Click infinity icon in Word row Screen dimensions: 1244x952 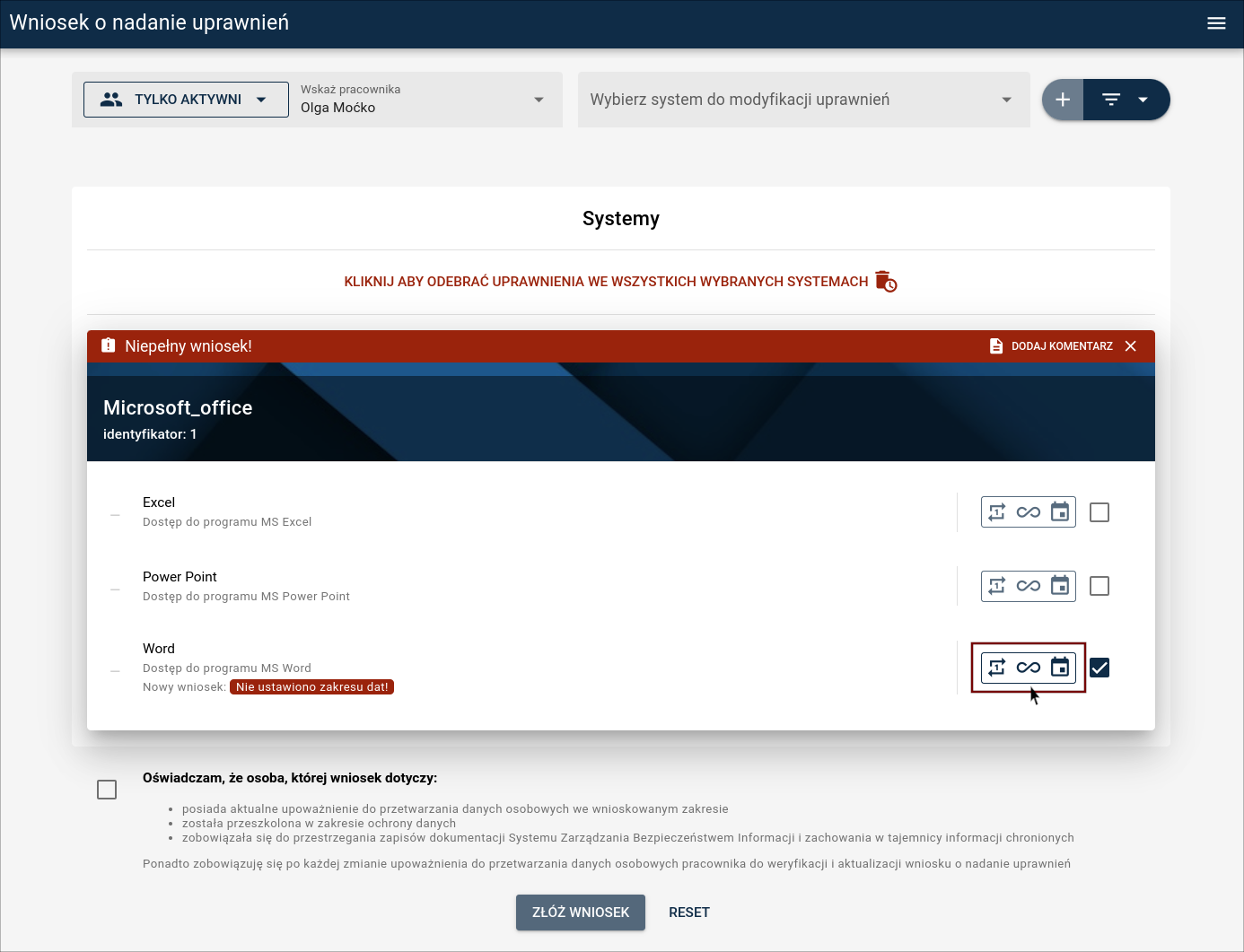click(1029, 668)
